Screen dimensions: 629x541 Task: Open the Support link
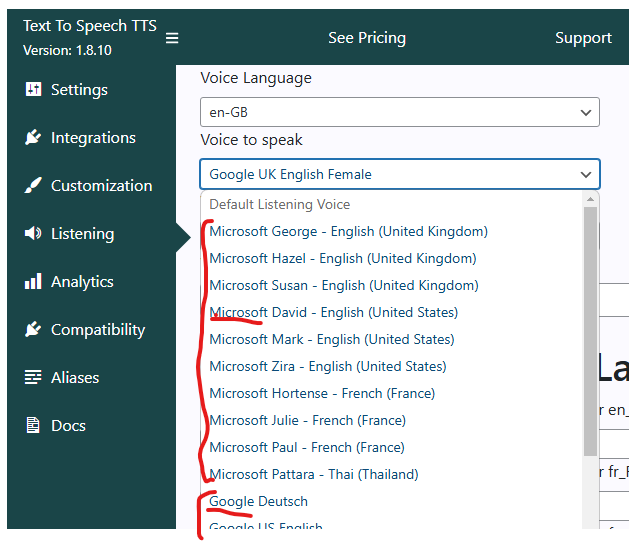pyautogui.click(x=583, y=38)
